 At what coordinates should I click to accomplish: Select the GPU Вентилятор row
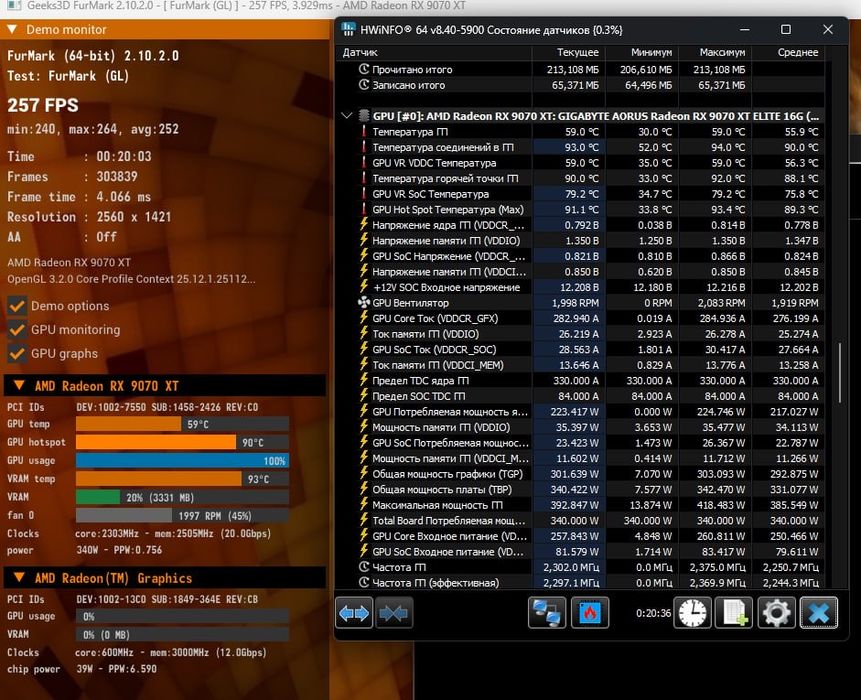[580, 303]
